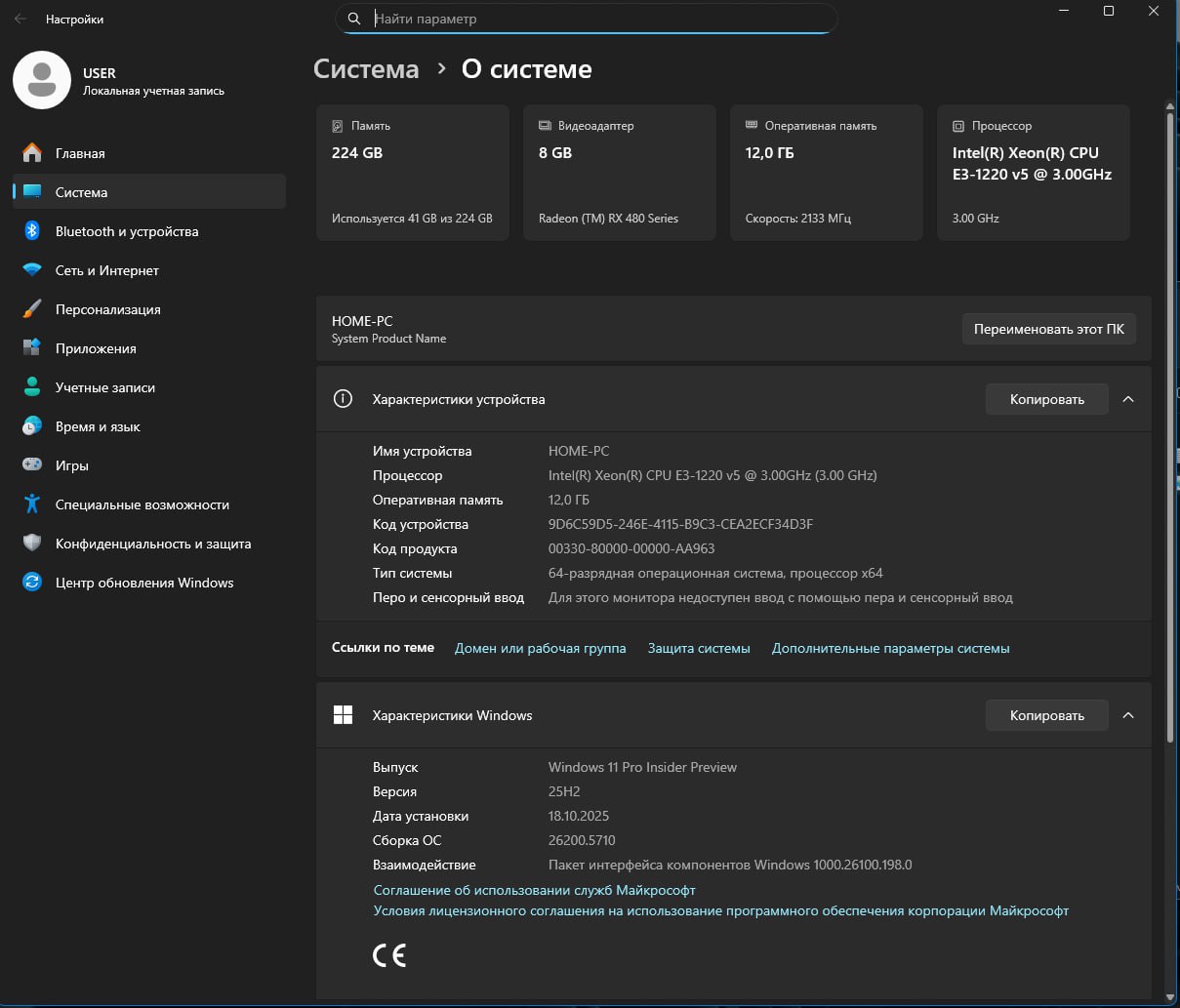
Task: Click the Найти параметр search field
Action: pos(586,19)
